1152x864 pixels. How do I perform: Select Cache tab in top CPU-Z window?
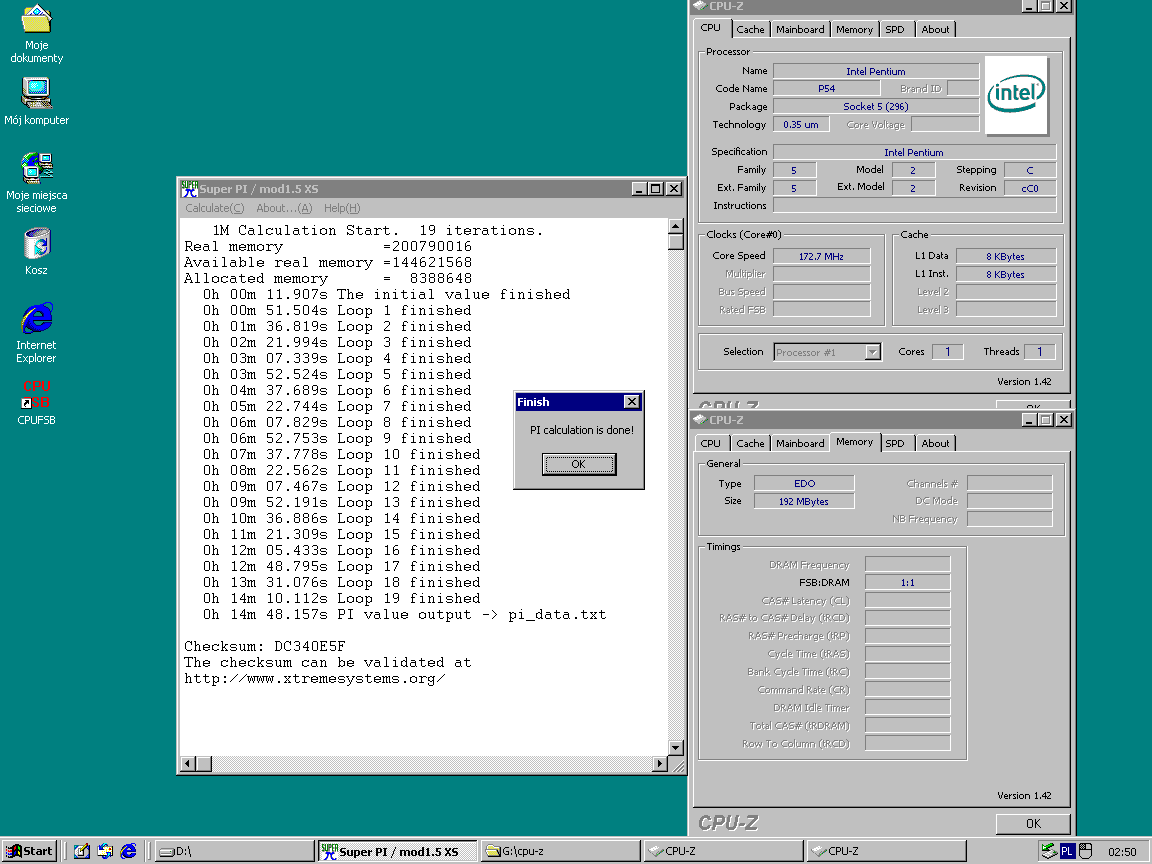pyautogui.click(x=750, y=29)
